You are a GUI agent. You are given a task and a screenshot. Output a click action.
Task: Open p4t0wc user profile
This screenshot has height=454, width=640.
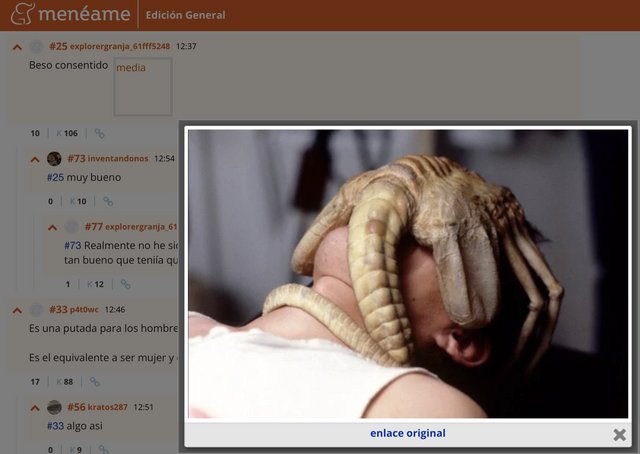pyautogui.click(x=84, y=309)
